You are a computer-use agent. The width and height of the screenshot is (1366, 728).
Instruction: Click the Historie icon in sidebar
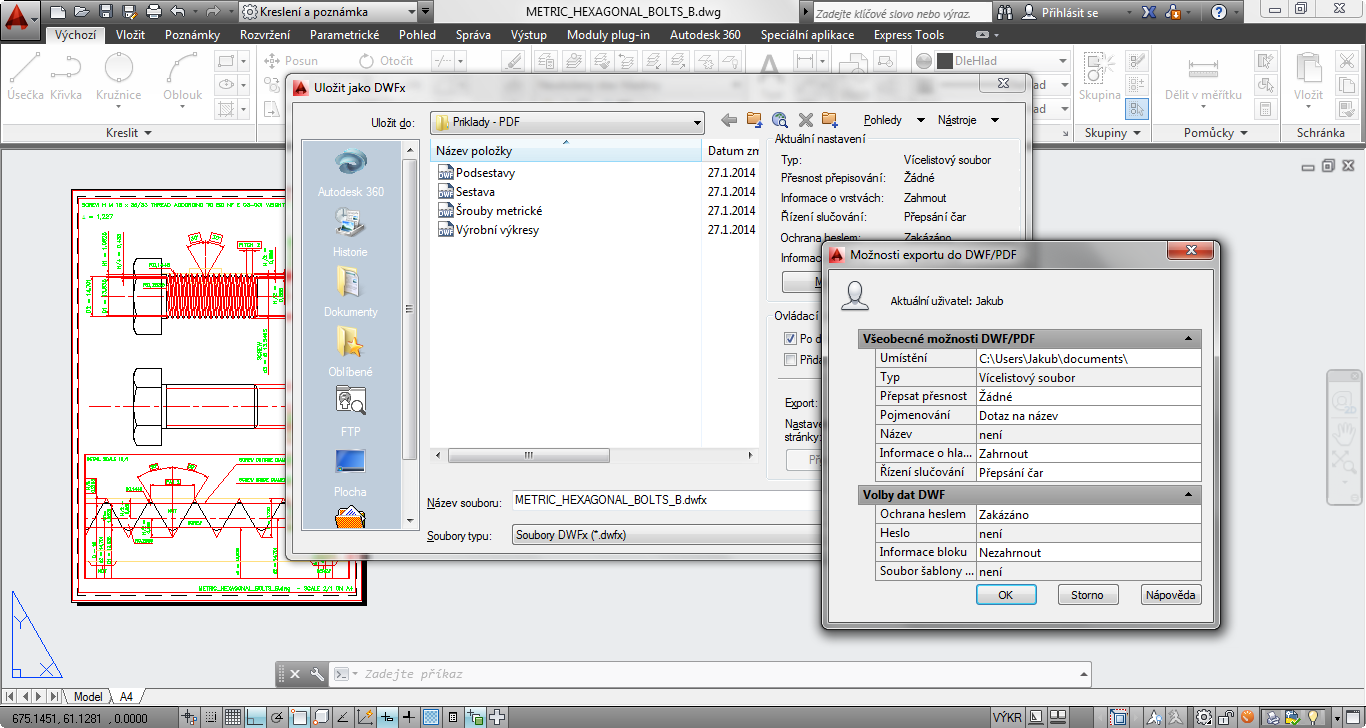click(x=350, y=231)
